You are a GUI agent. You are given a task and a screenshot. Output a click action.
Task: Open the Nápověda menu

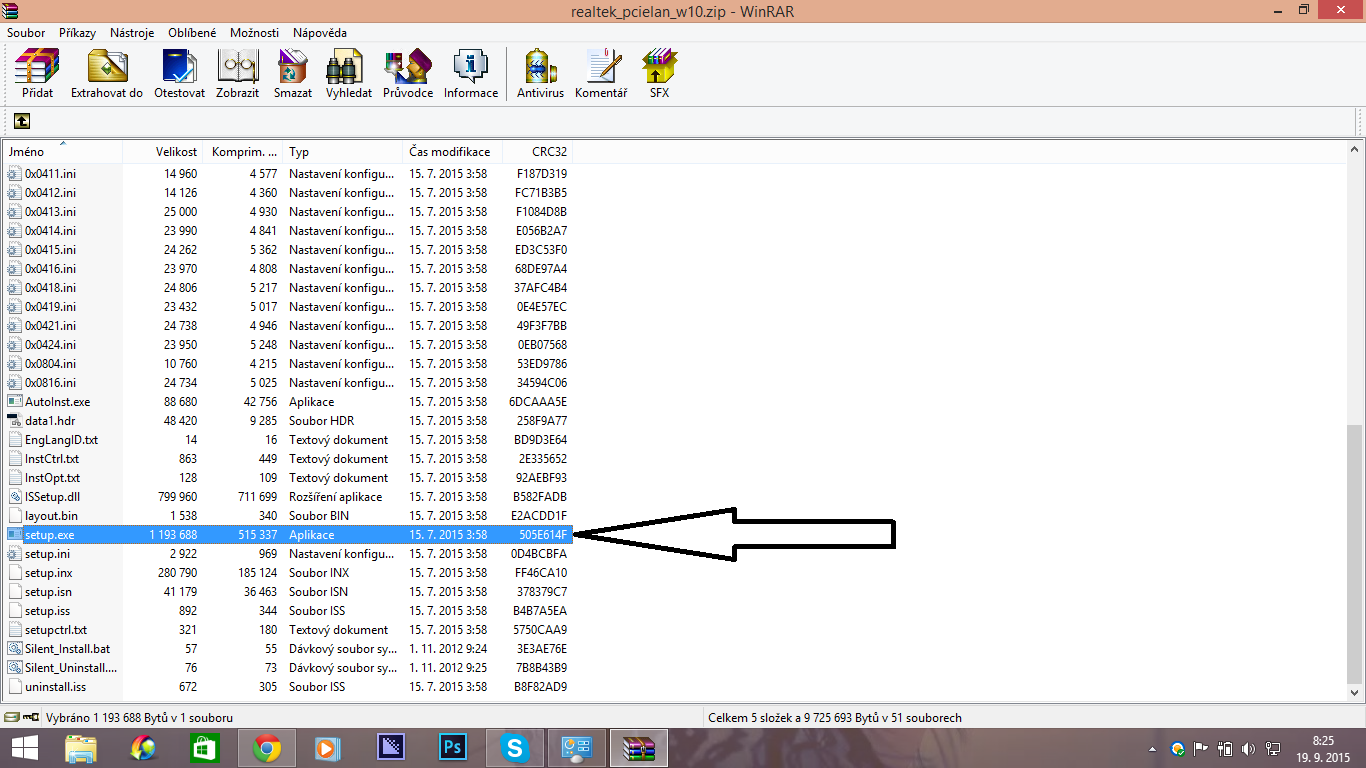(321, 33)
